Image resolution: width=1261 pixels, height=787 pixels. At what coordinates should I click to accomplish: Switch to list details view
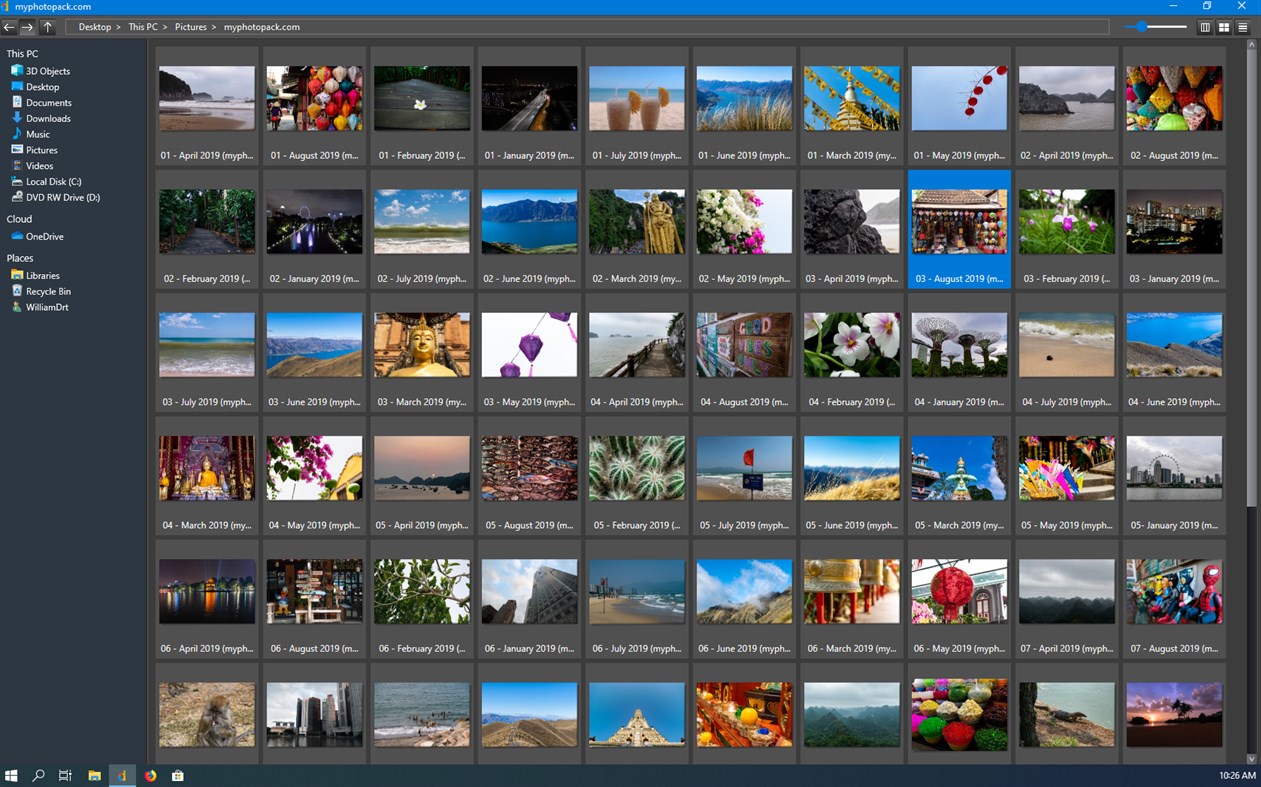click(1243, 27)
